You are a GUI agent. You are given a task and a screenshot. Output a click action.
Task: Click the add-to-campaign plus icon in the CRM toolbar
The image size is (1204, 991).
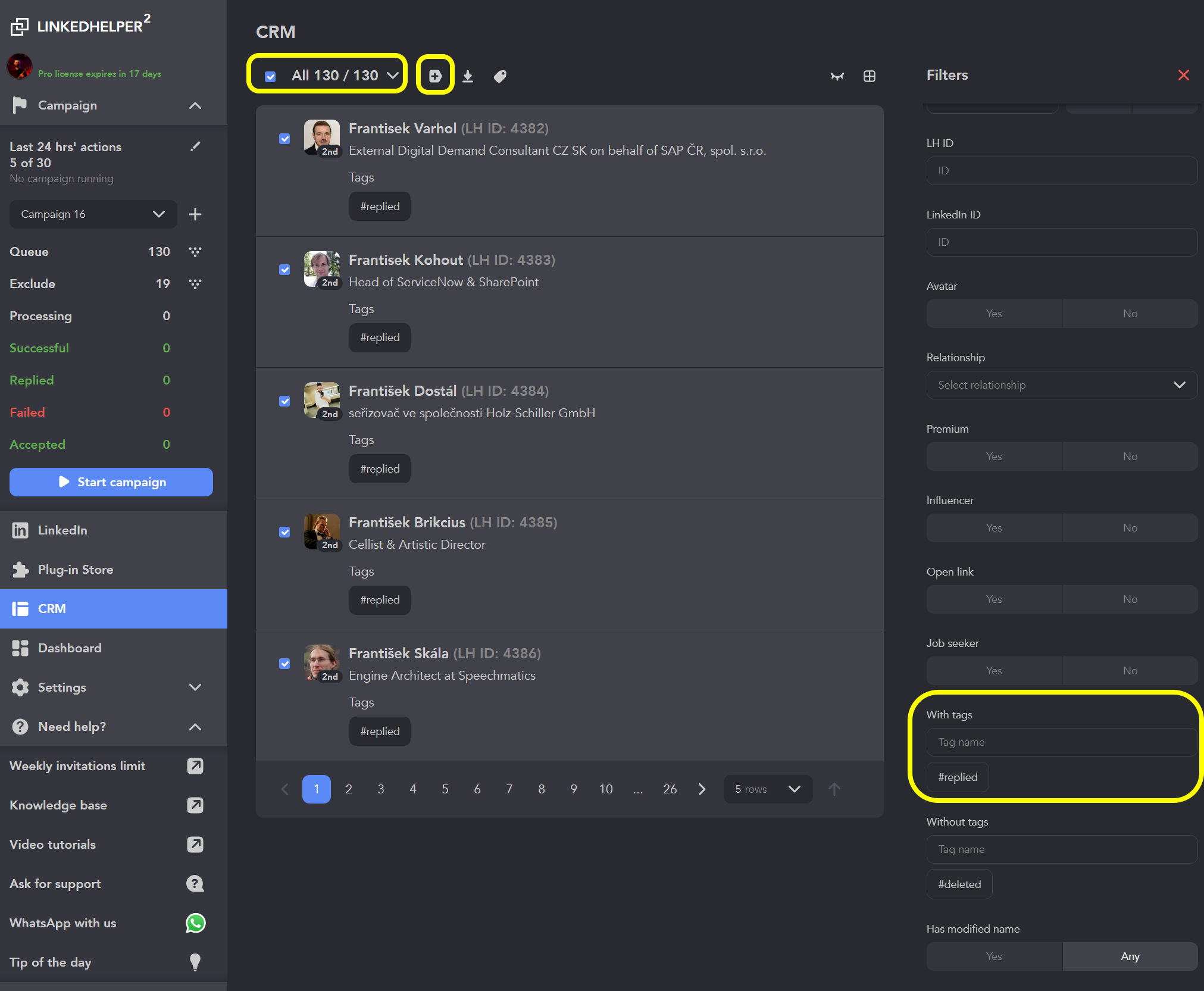(x=435, y=76)
